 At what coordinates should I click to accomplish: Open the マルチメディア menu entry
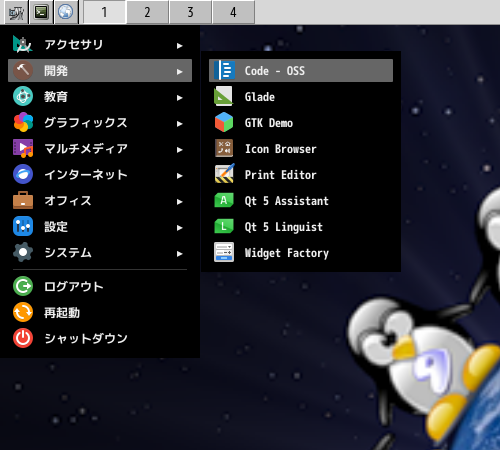click(x=100, y=148)
